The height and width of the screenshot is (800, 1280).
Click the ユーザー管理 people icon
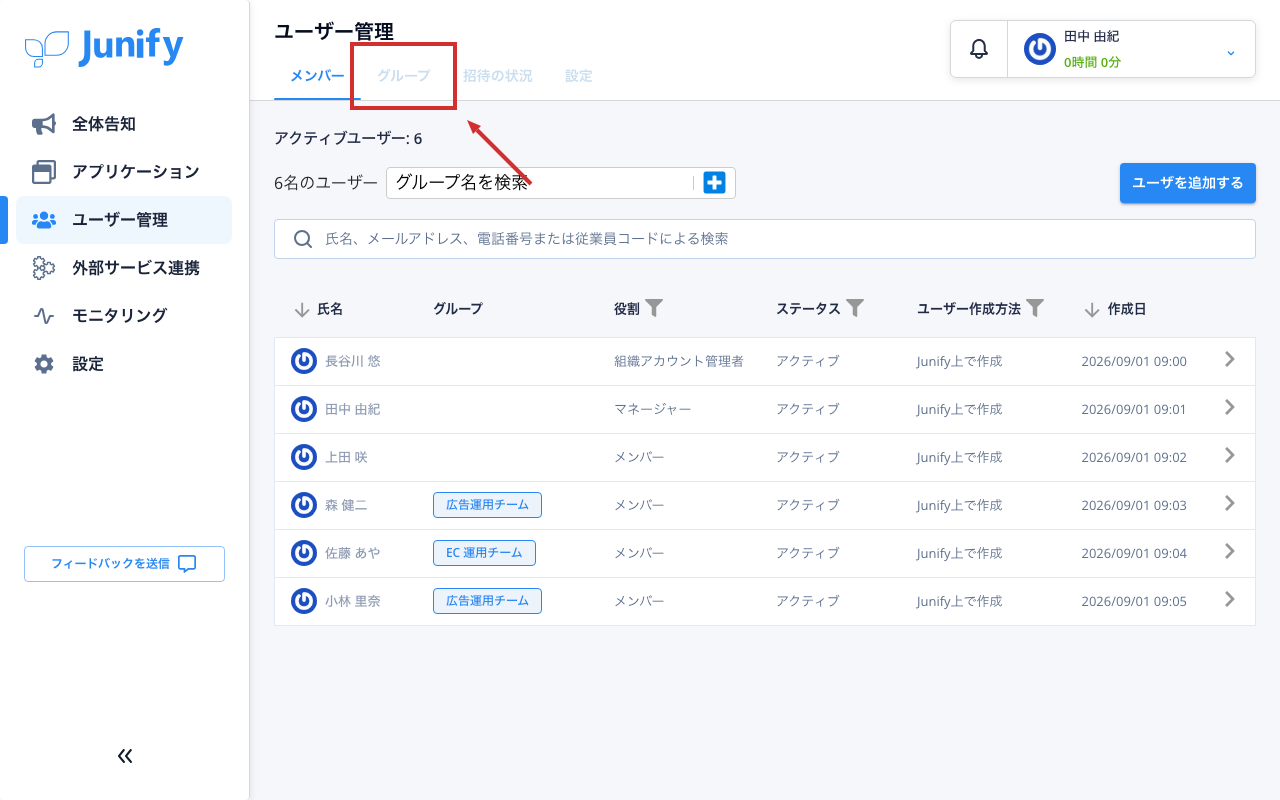tap(44, 220)
